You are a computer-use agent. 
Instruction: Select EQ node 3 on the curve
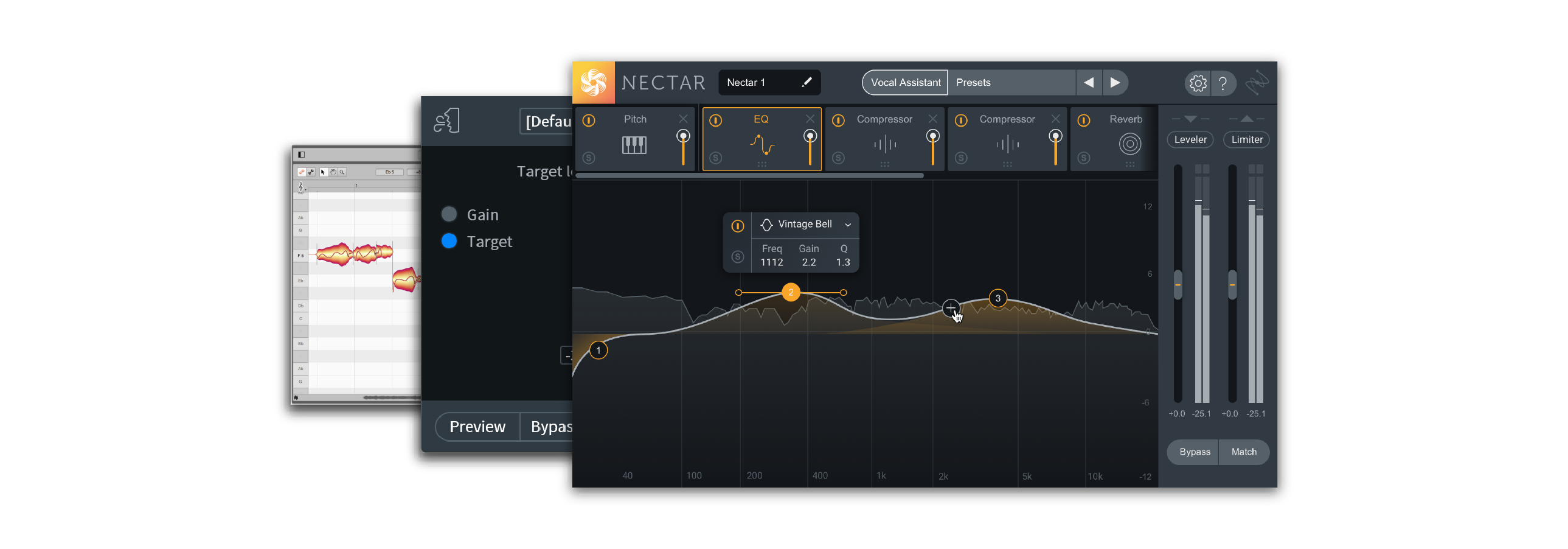[x=997, y=298]
